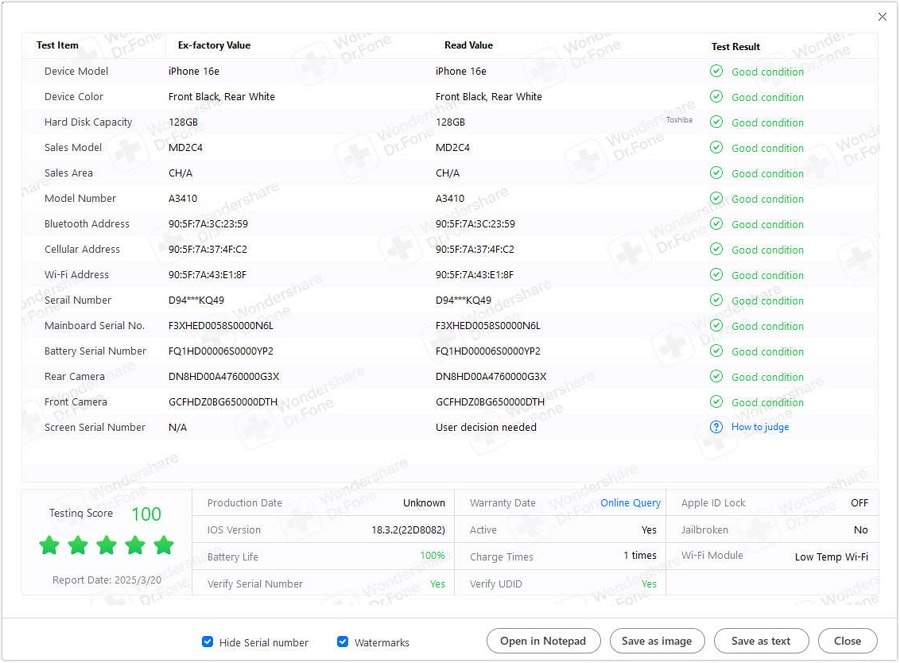Click the checkmark icon in the Mainboard Serial No. row
Screen dimensions: 900x663
[716, 325]
